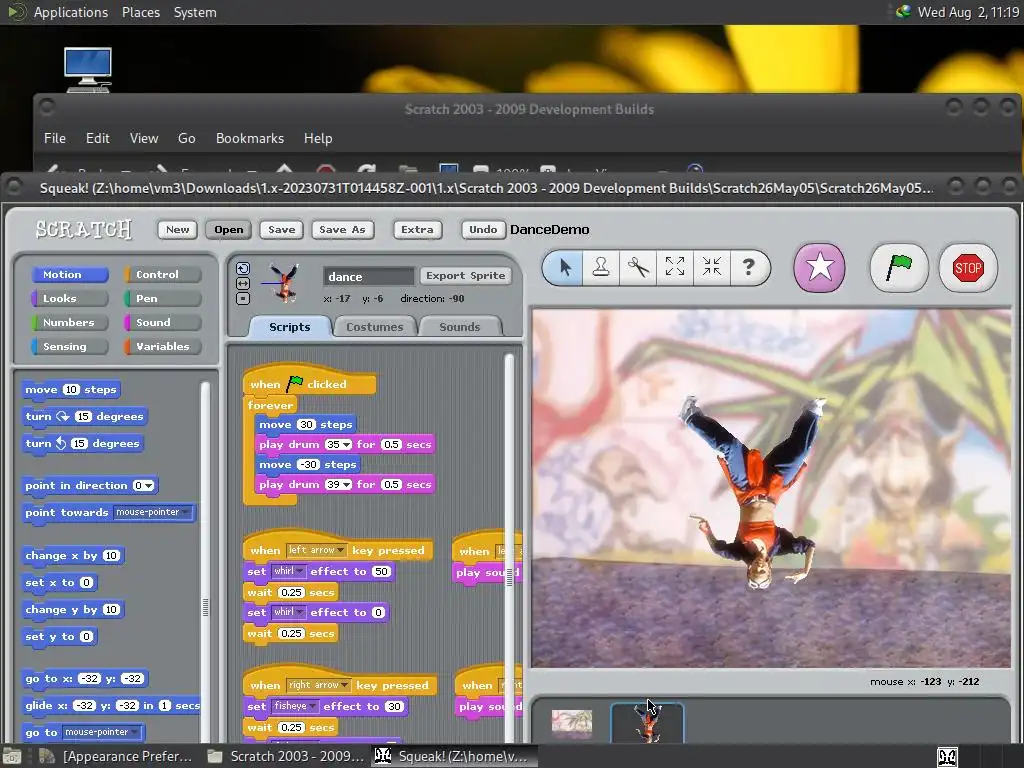Switch to the Scripts tab
The height and width of the screenshot is (768, 1024).
point(289,327)
